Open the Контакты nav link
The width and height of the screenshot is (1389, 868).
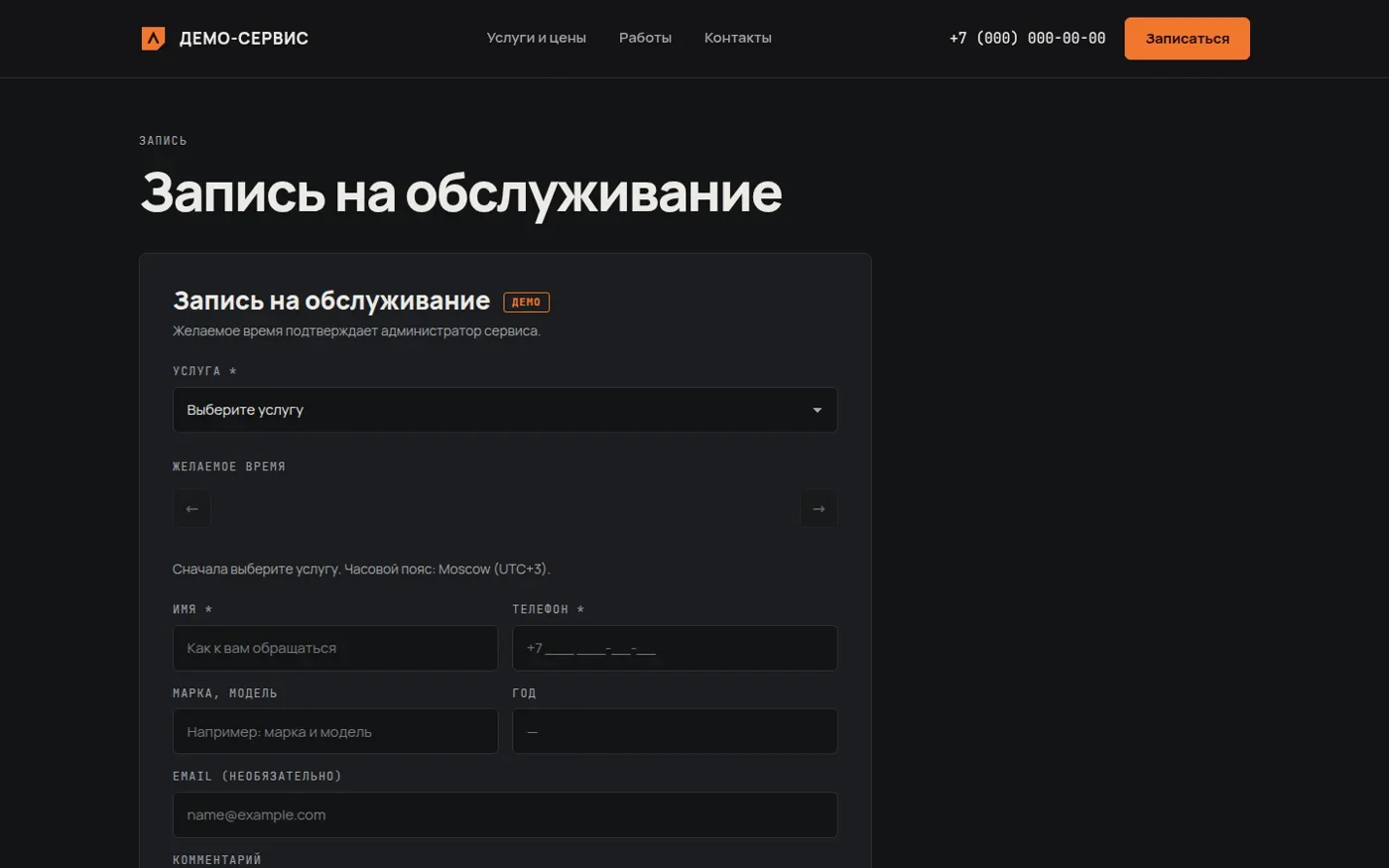click(738, 38)
